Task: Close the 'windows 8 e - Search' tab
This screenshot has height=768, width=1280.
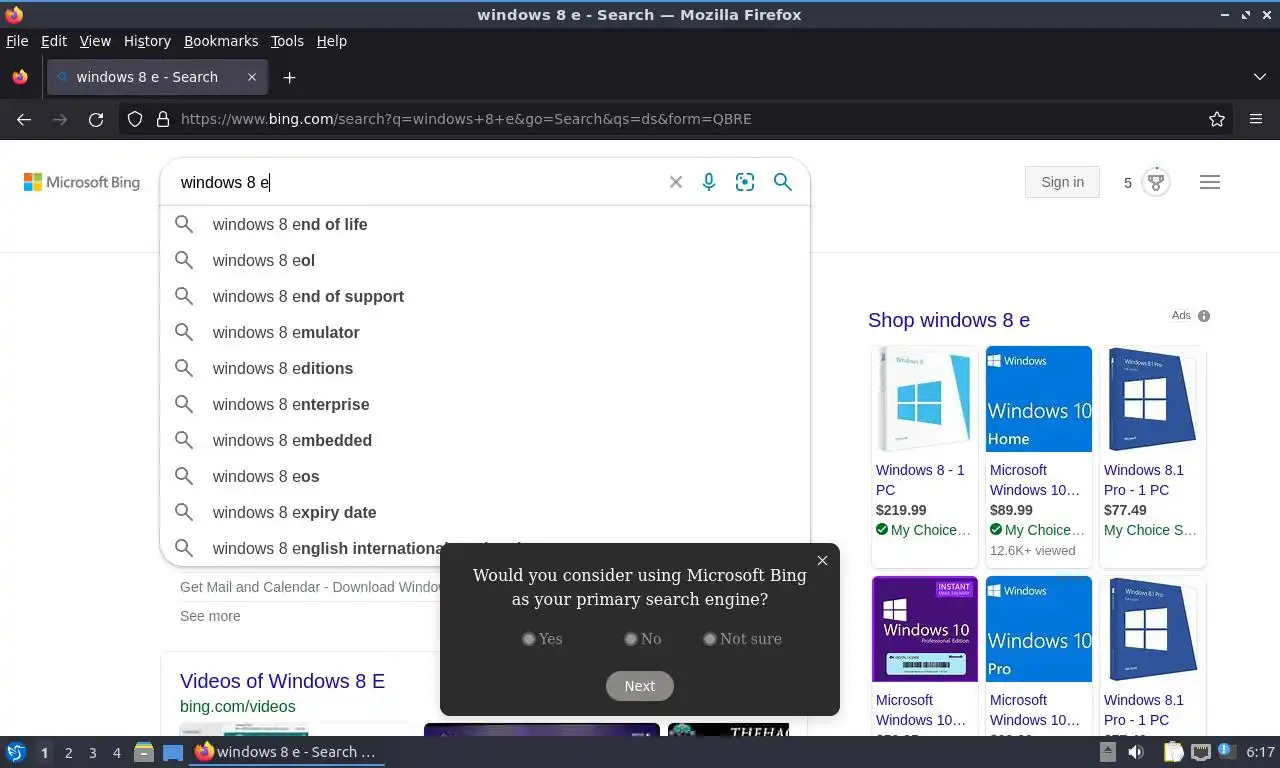Action: click(x=252, y=77)
